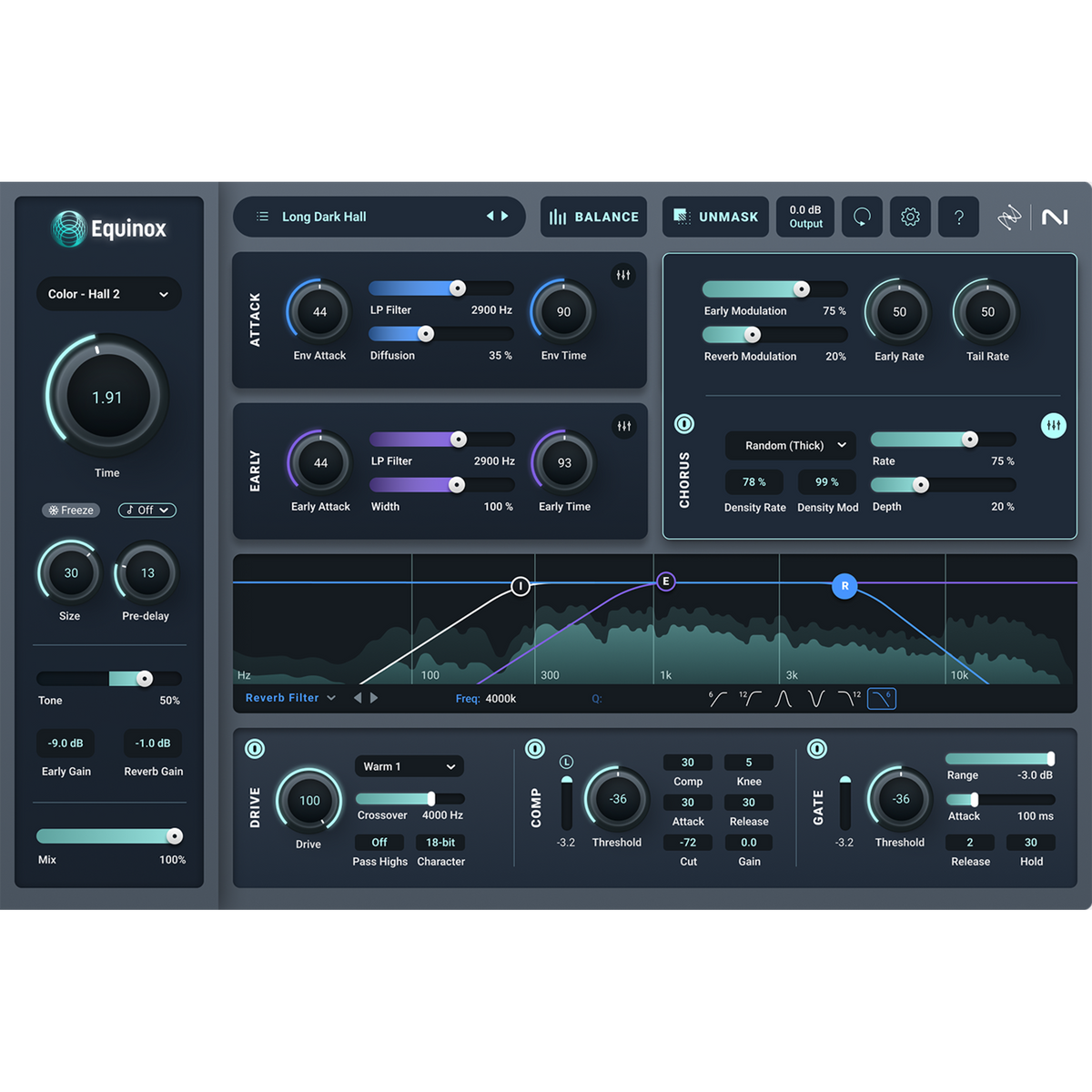Go to the next preset arrow

505,216
